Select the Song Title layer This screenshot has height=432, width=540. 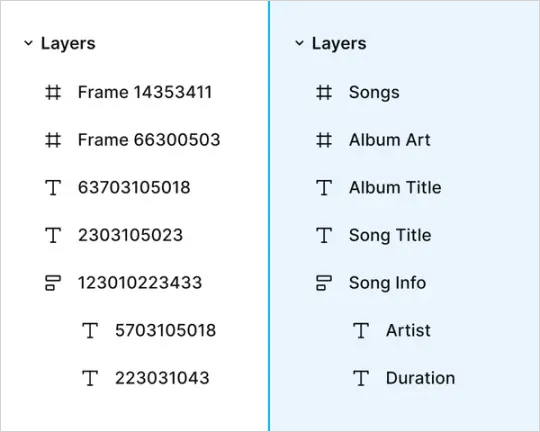tap(390, 236)
